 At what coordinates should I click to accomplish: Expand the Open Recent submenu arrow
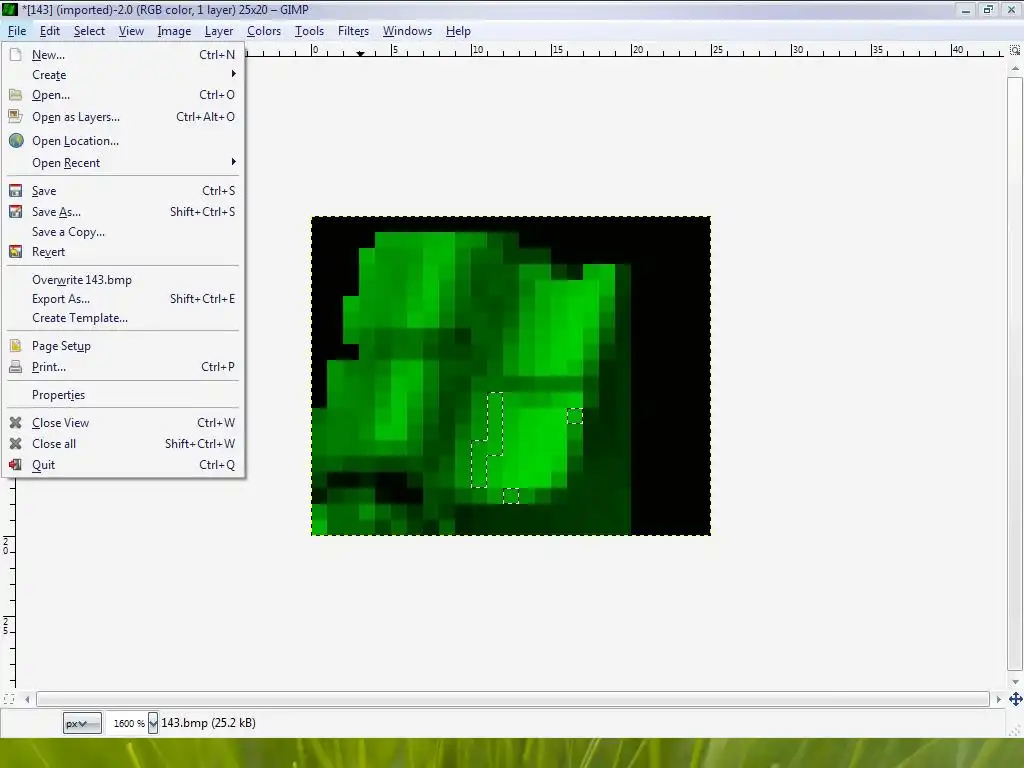[x=233, y=161]
